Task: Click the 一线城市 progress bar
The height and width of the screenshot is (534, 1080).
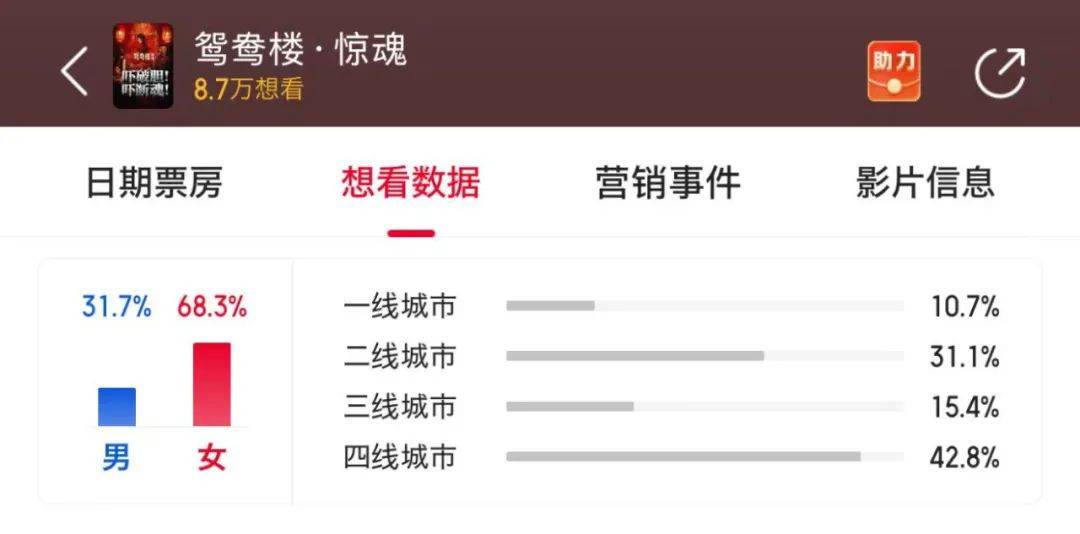Action: click(704, 306)
